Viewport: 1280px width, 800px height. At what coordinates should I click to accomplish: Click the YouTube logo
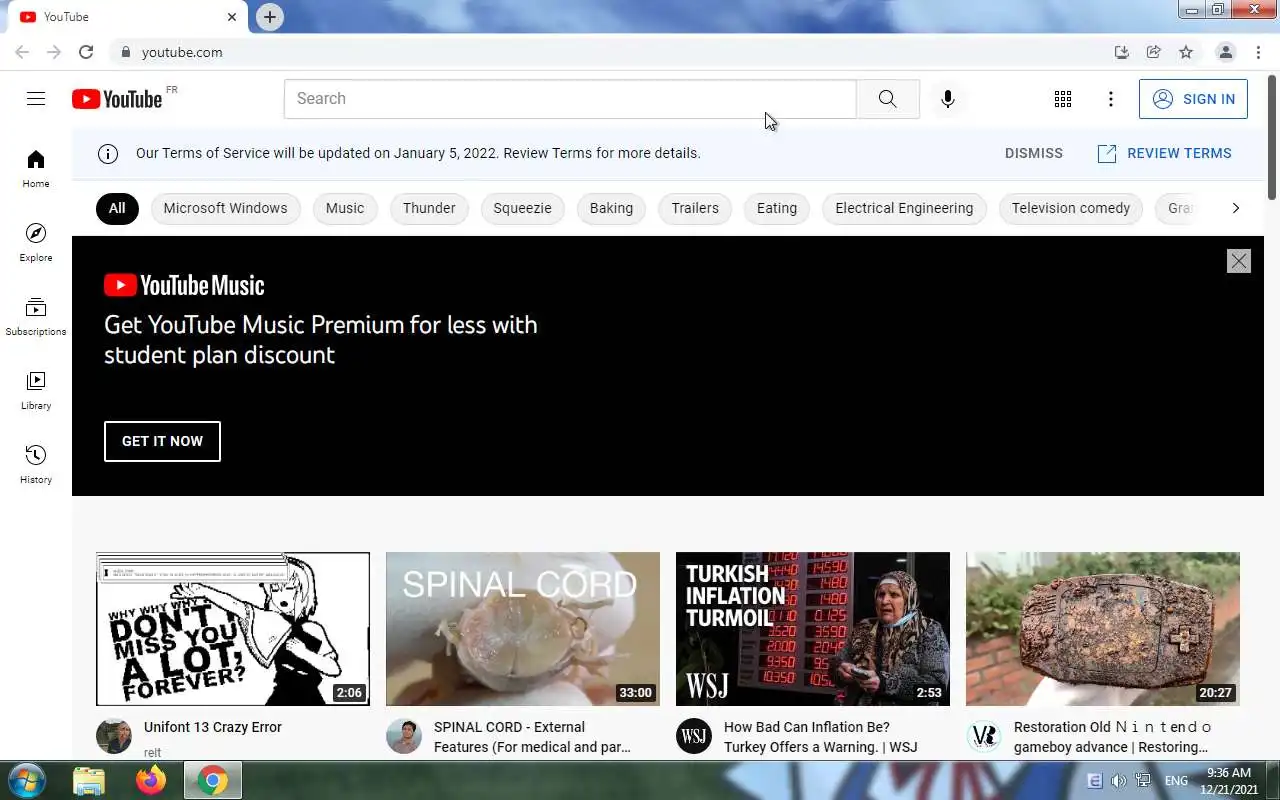(x=117, y=99)
